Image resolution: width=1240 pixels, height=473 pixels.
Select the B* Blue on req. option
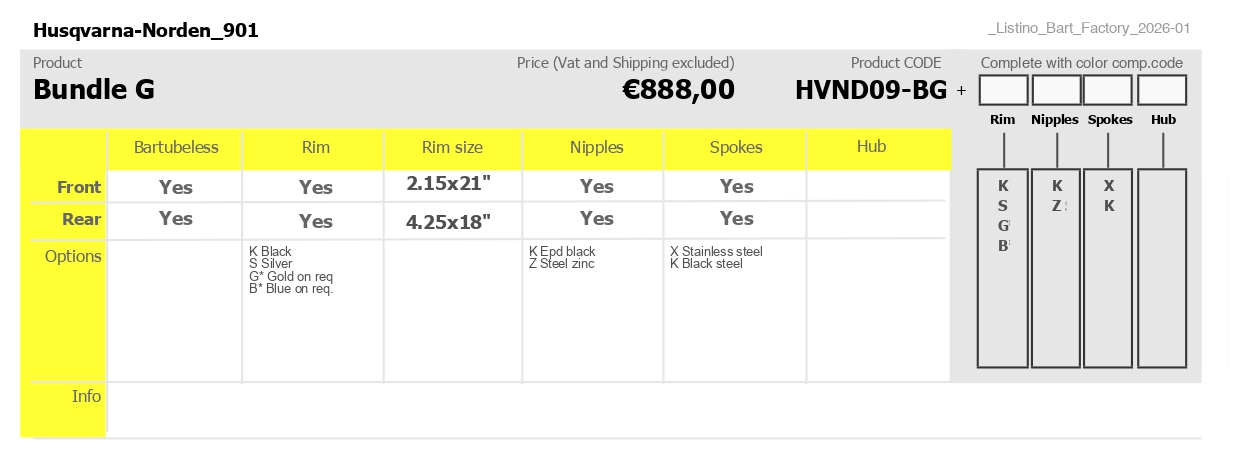tap(291, 289)
